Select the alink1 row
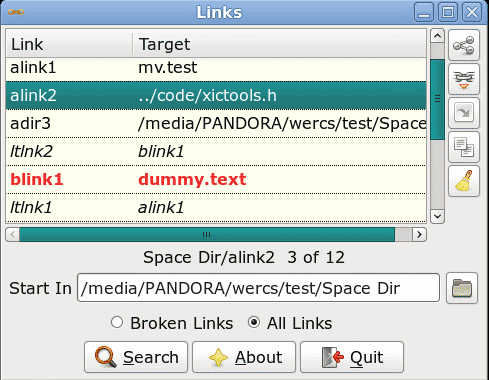Screen dimensions: 489x380 point(216,68)
